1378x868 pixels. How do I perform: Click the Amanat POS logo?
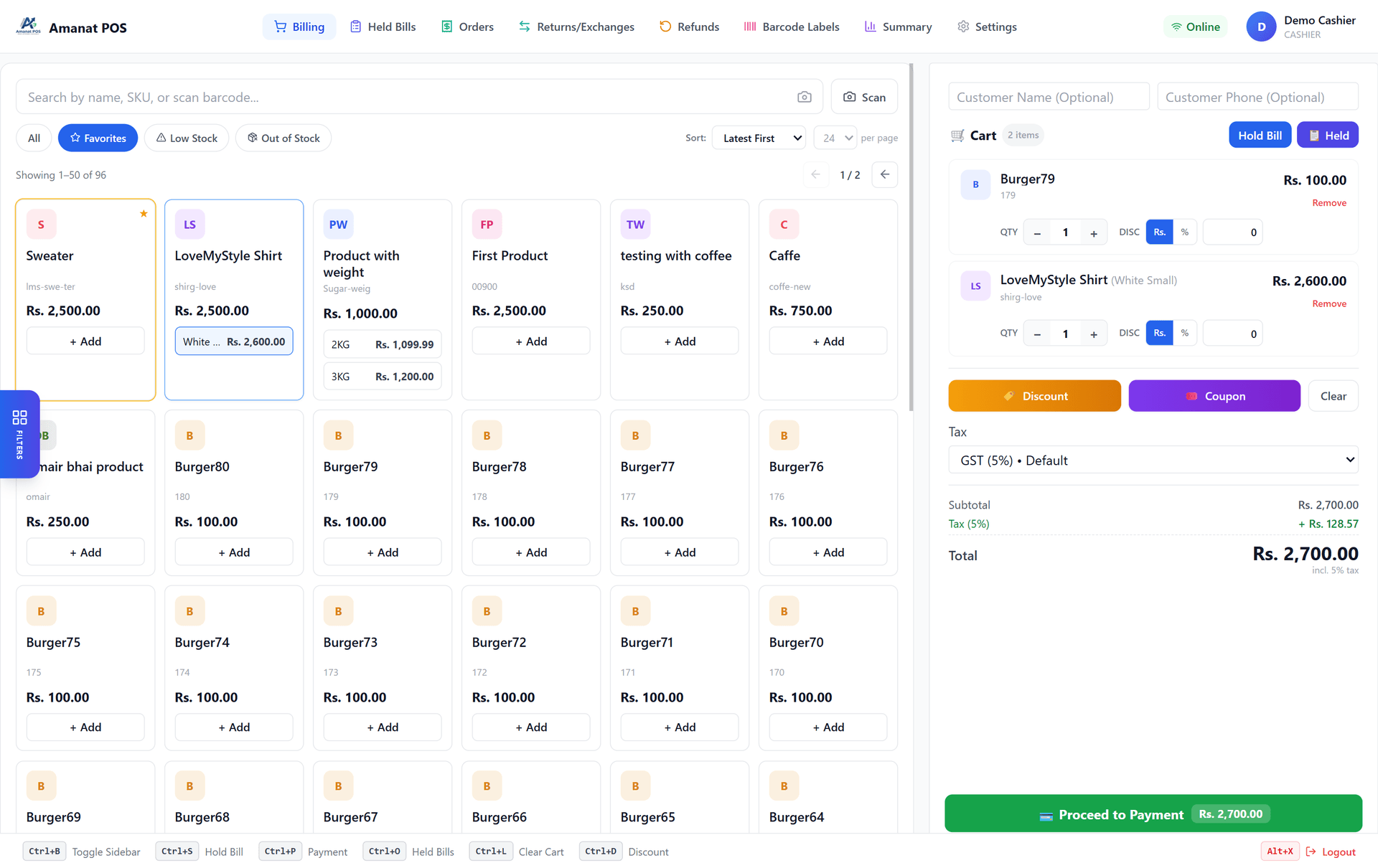[x=29, y=27]
